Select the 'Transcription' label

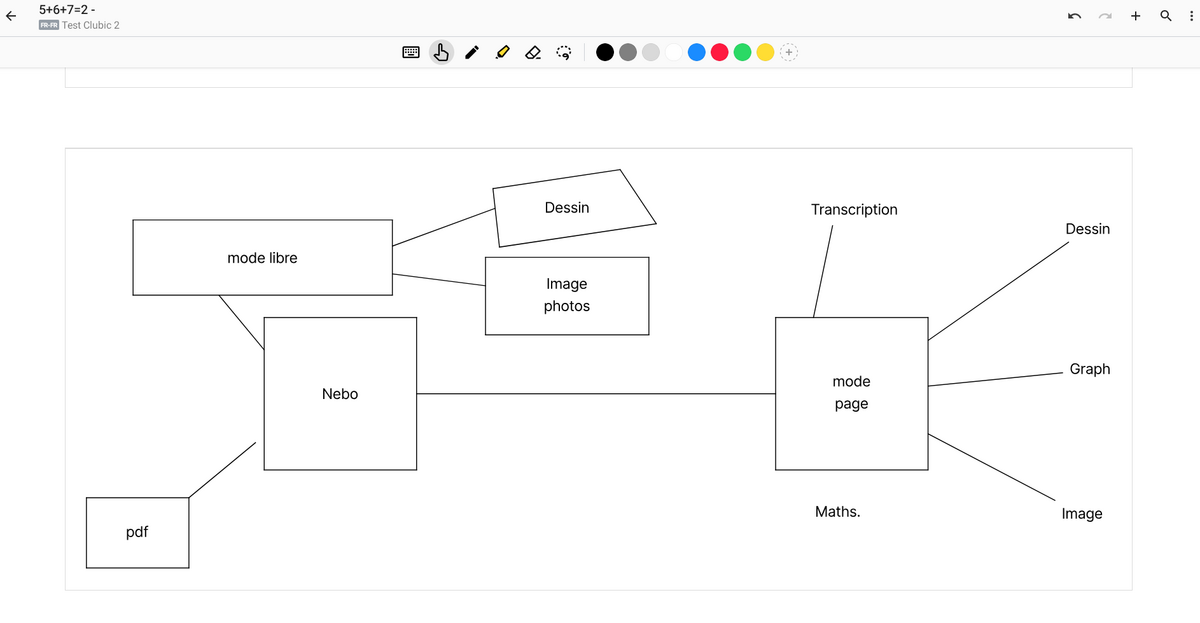coord(855,210)
